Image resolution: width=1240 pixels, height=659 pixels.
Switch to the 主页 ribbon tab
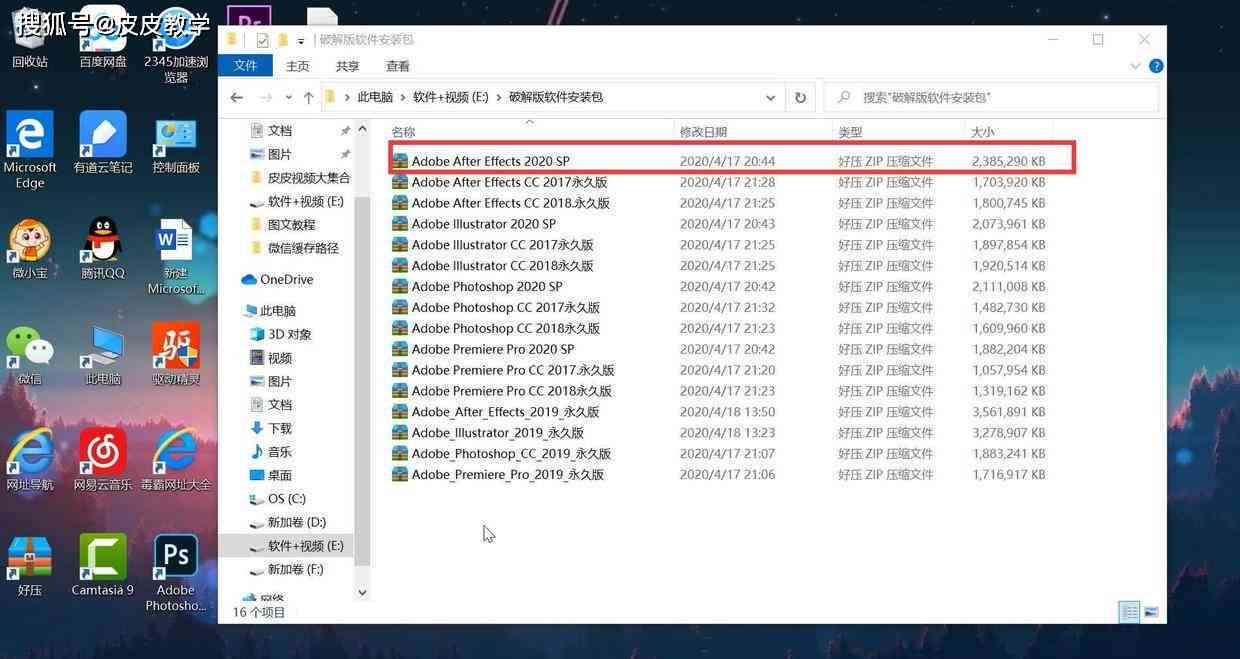[x=298, y=66]
